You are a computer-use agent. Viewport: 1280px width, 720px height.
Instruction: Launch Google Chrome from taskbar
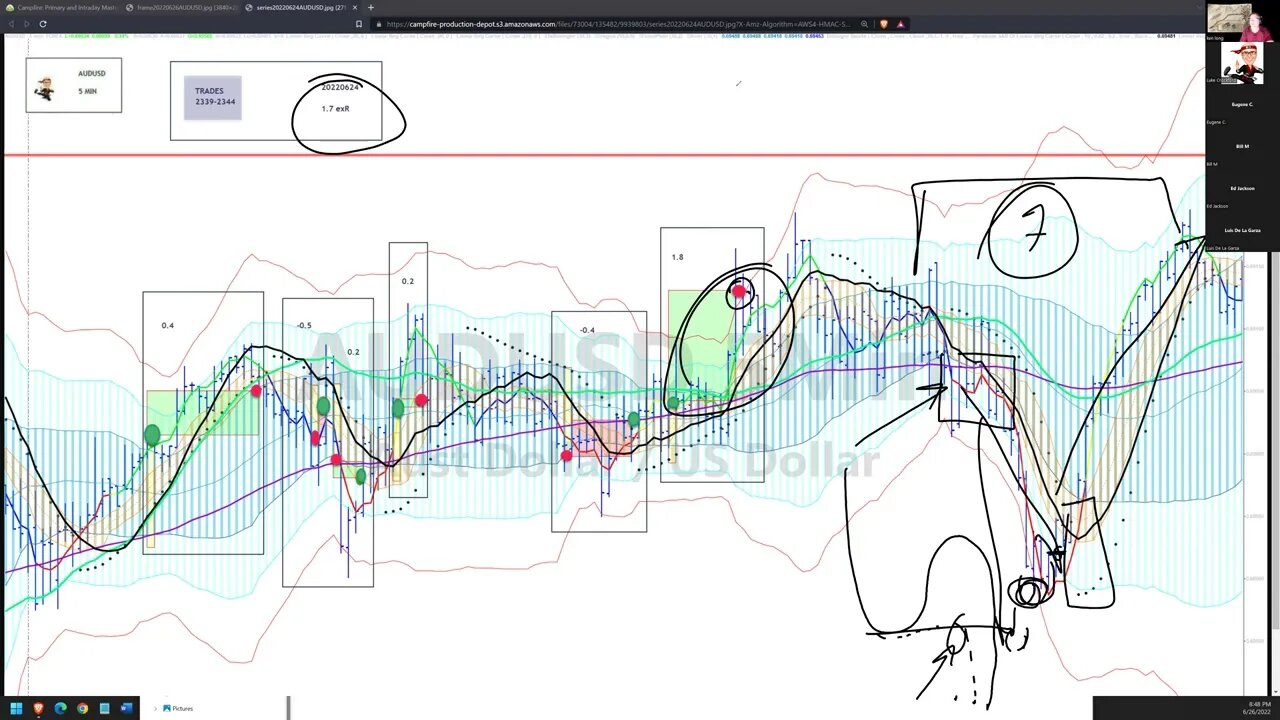point(82,708)
